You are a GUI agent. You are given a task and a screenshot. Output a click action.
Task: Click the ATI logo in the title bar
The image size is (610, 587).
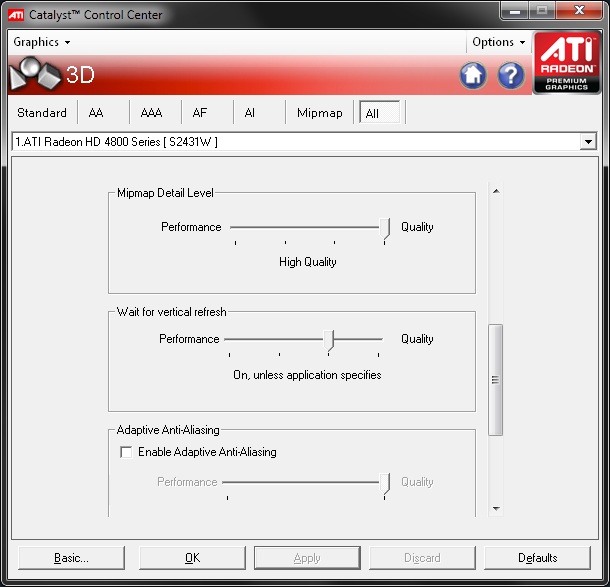[x=16, y=15]
